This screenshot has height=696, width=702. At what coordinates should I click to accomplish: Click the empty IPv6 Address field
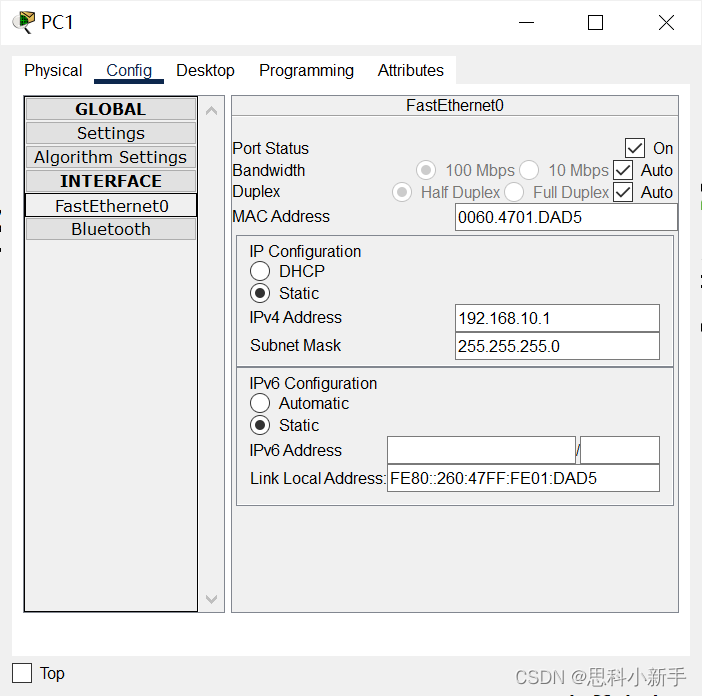pyautogui.click(x=481, y=450)
